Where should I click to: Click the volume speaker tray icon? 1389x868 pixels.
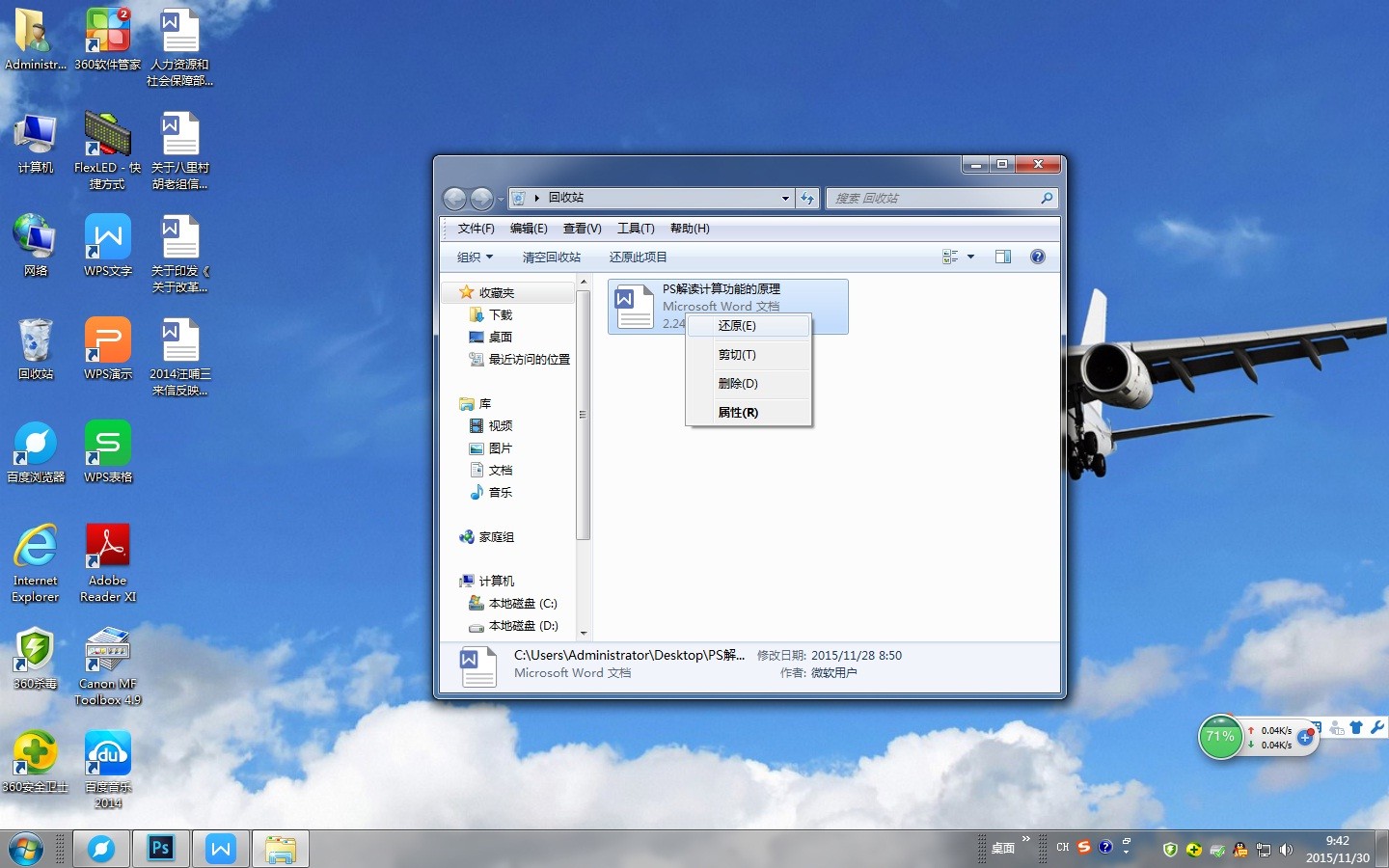[1286, 850]
